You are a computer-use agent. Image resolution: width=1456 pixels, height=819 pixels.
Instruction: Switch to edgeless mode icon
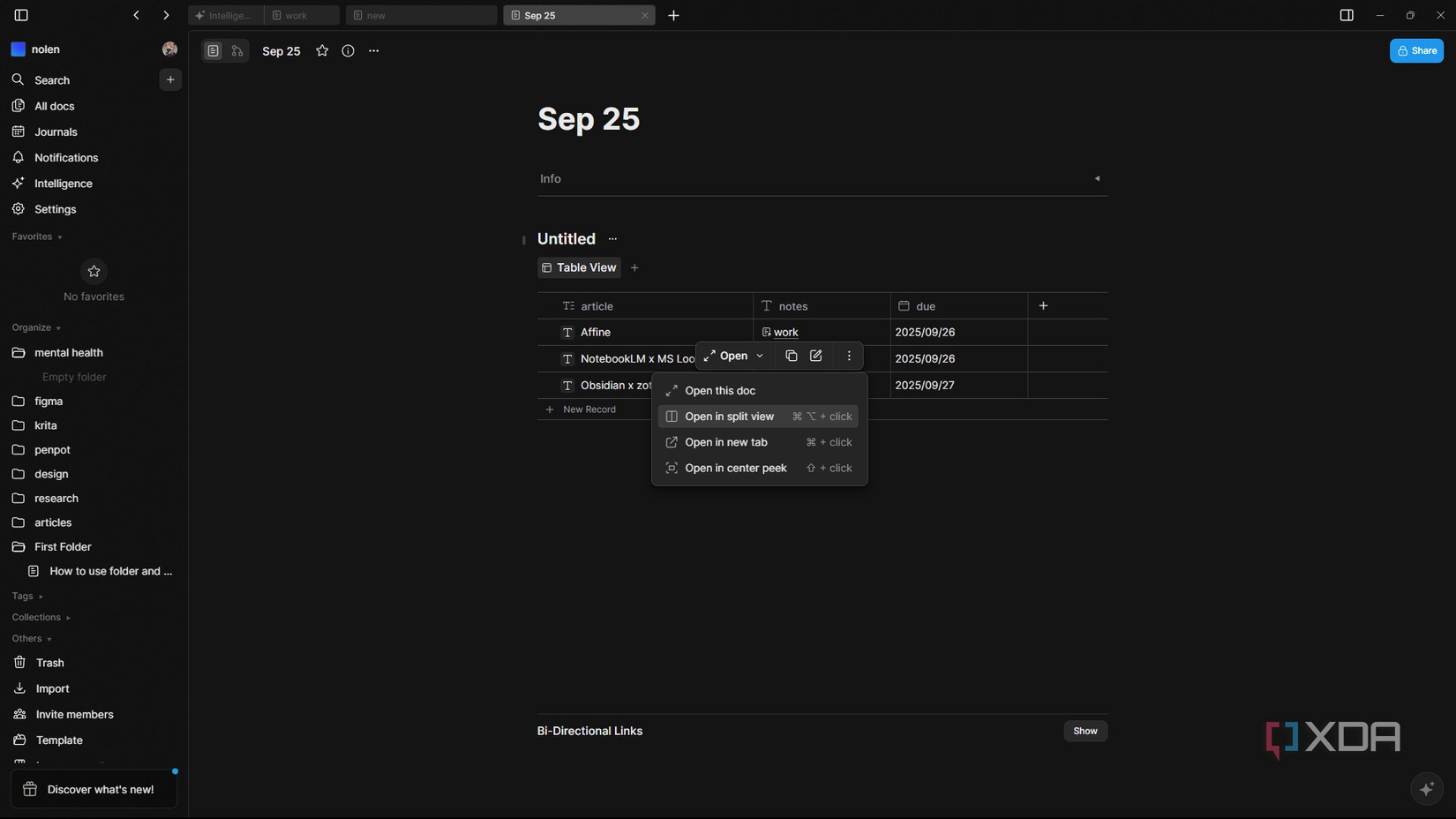pos(237,51)
